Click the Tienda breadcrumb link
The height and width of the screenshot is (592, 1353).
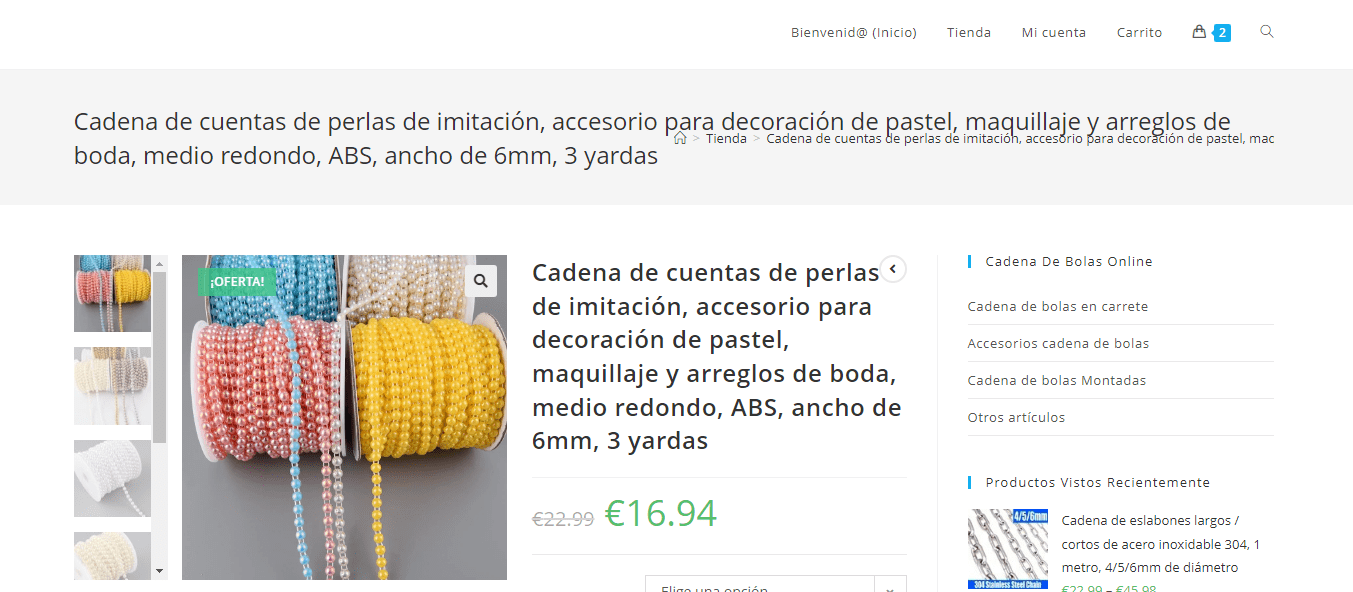click(x=726, y=138)
